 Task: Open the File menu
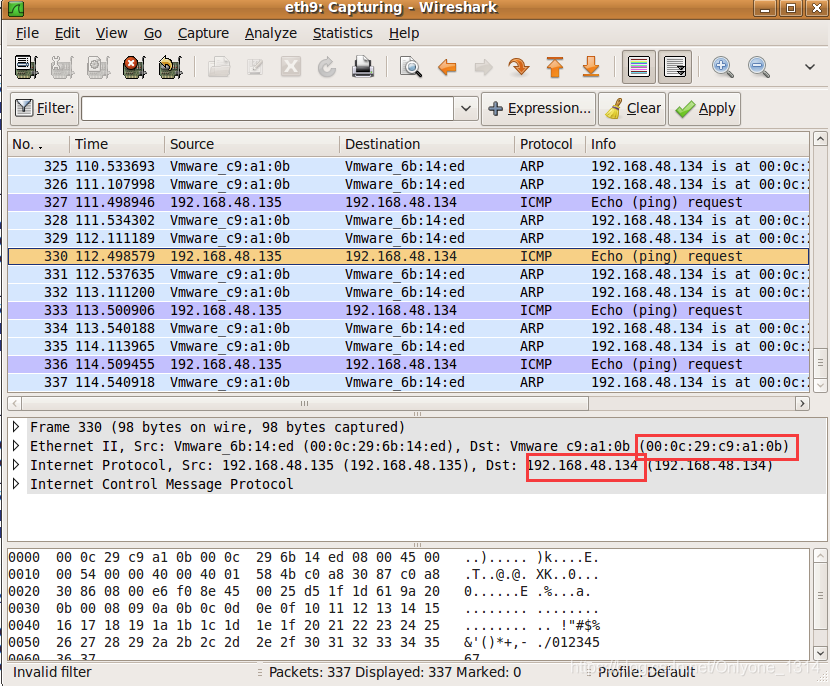27,33
